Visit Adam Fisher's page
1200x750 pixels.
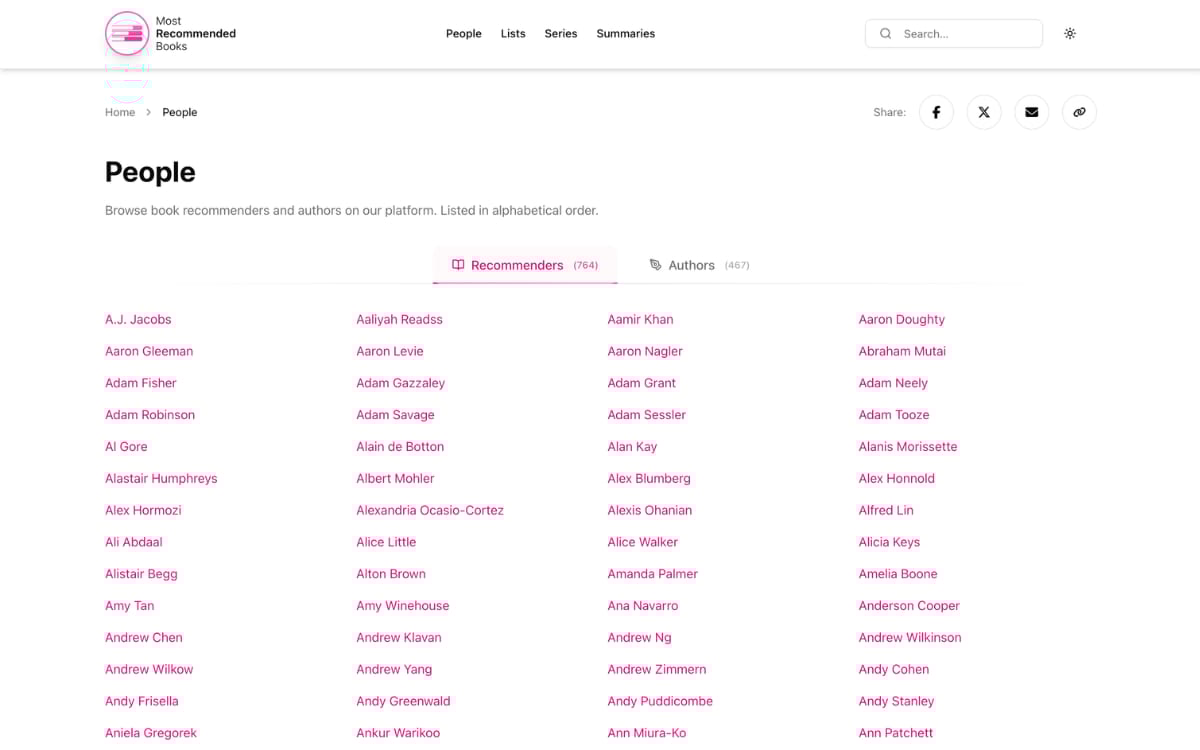coord(141,383)
